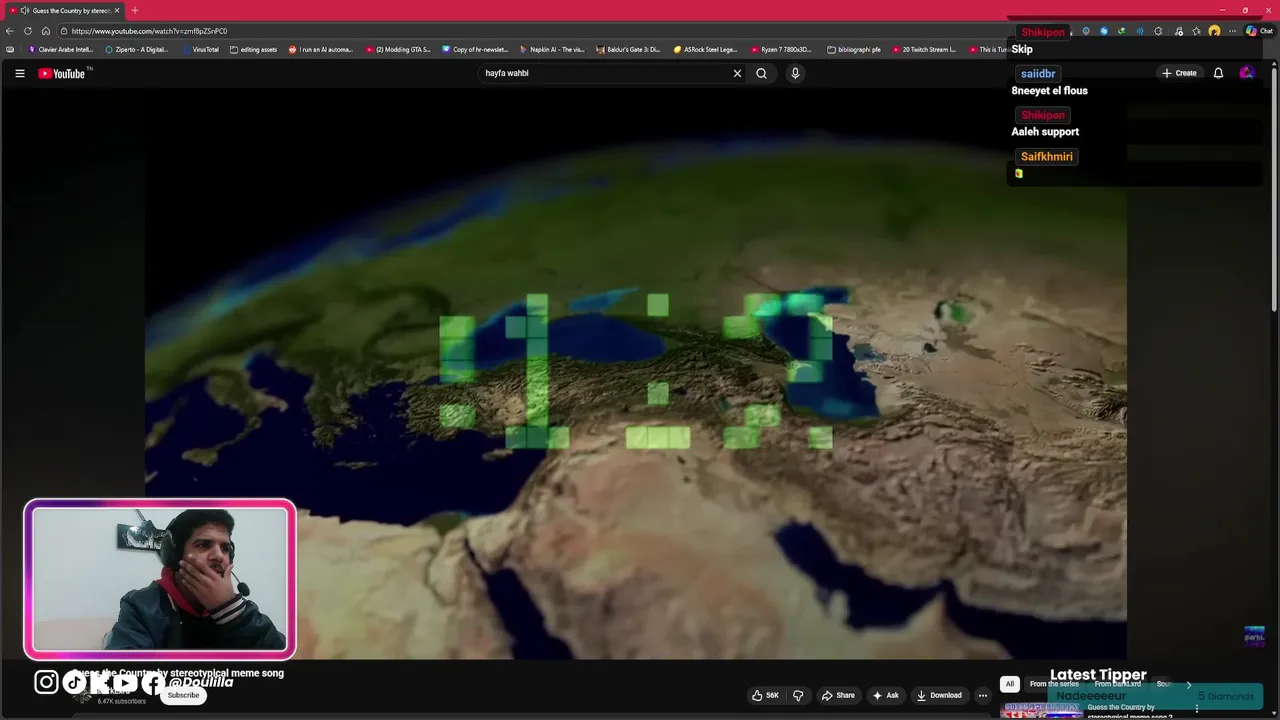Show more filter chips with arrow
The height and width of the screenshot is (720, 1280).
[1188, 684]
